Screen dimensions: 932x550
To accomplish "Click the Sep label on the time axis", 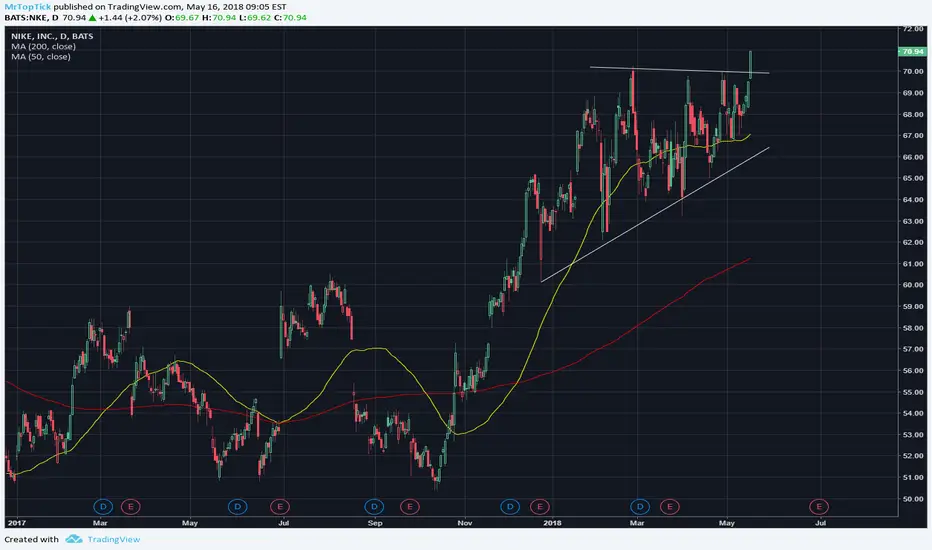I will point(375,523).
